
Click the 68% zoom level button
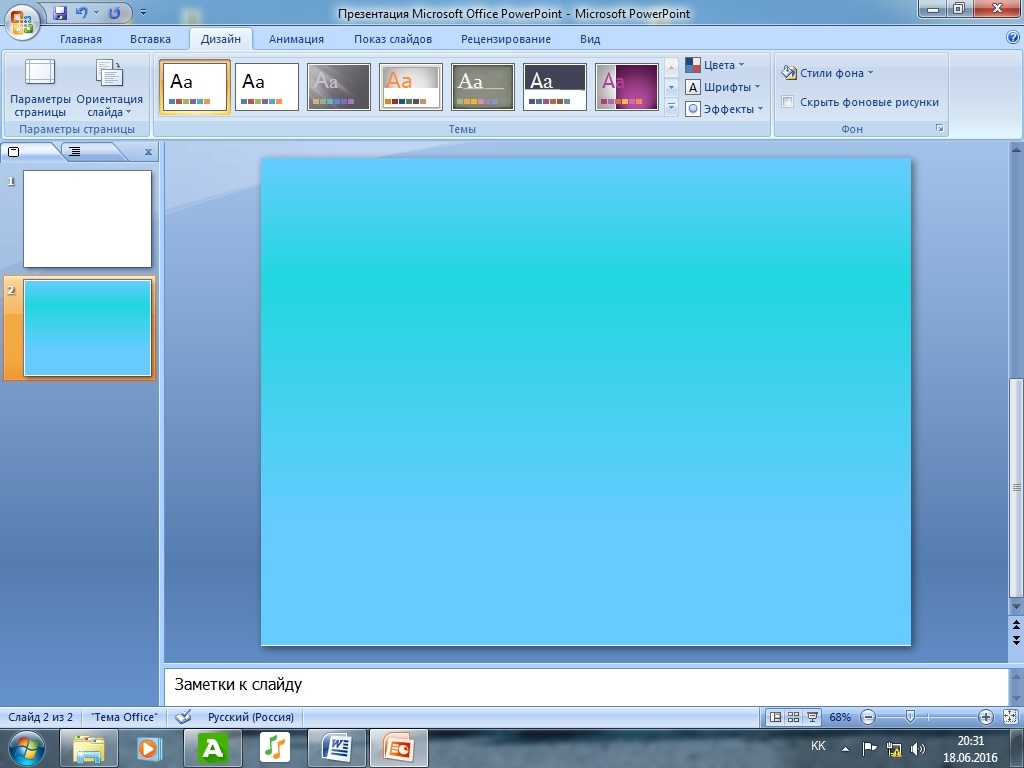point(840,717)
